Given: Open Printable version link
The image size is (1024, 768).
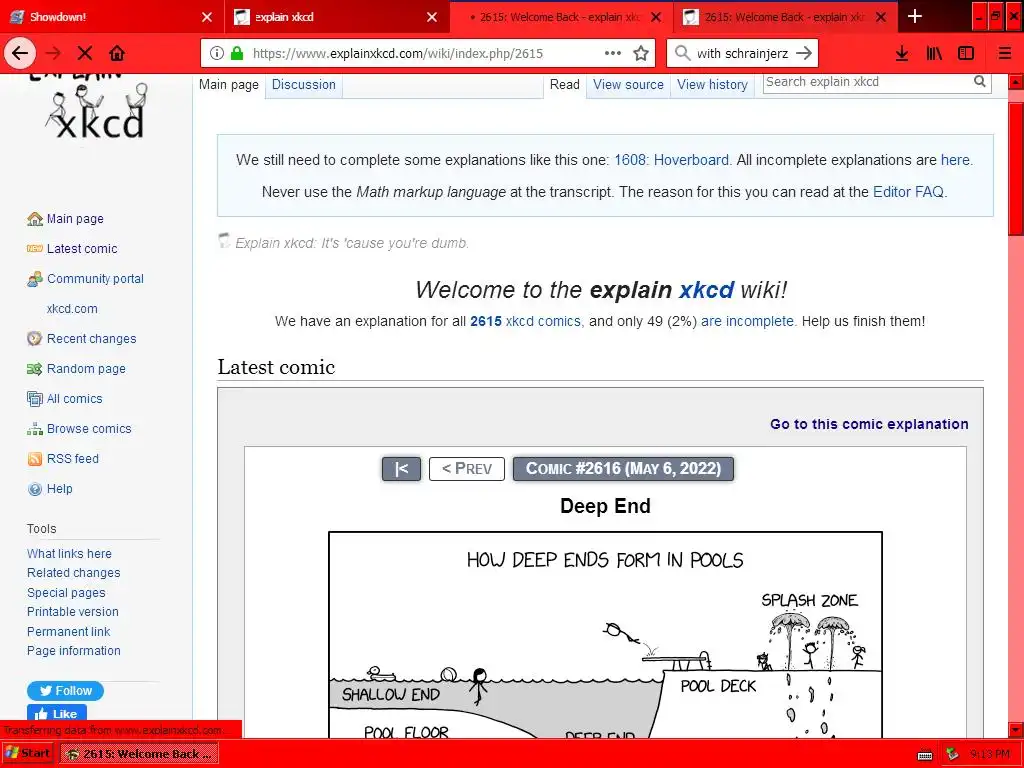Looking at the screenshot, I should coord(72,612).
